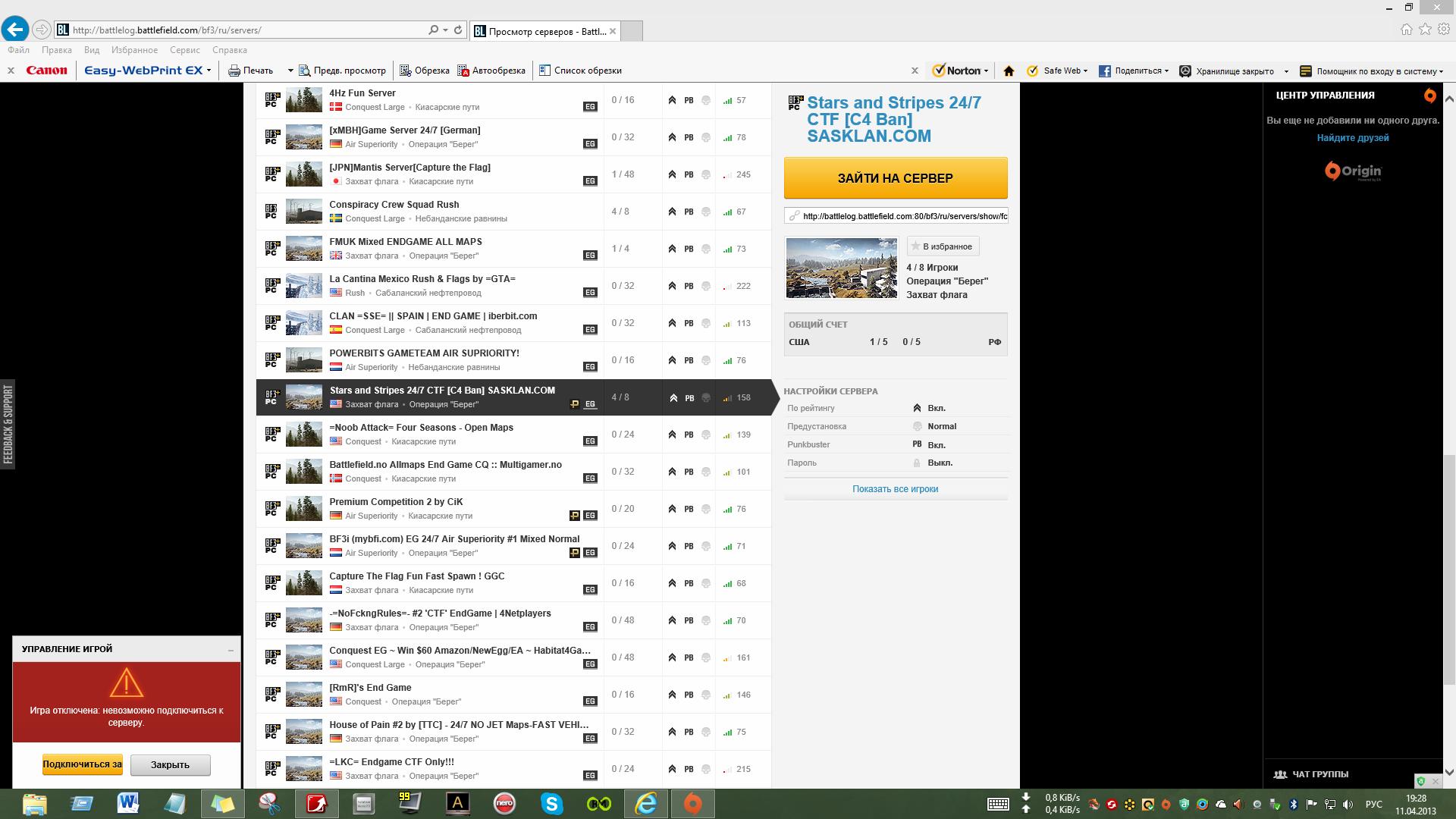Open the Правка menu
The image size is (1456, 819).
[x=57, y=50]
